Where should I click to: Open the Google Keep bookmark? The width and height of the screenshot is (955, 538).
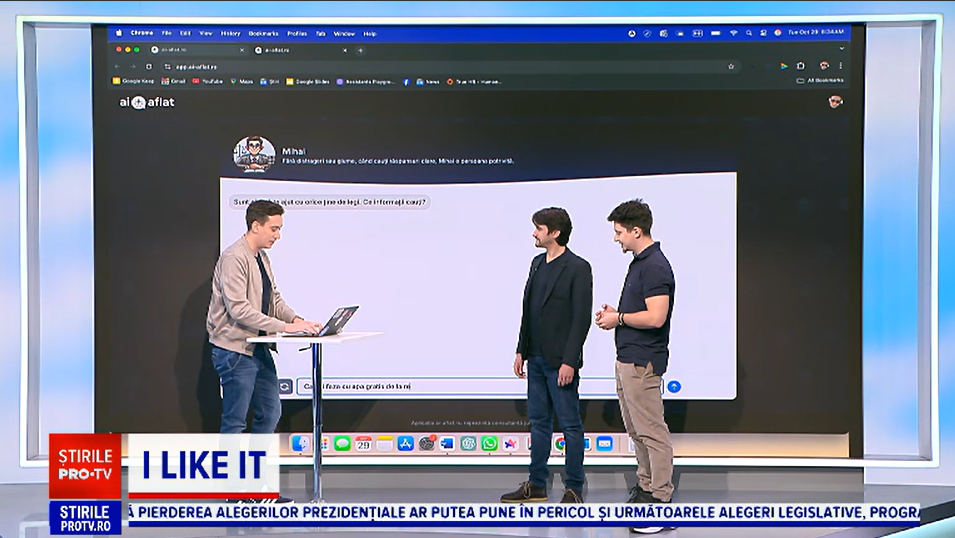pyautogui.click(x=133, y=81)
